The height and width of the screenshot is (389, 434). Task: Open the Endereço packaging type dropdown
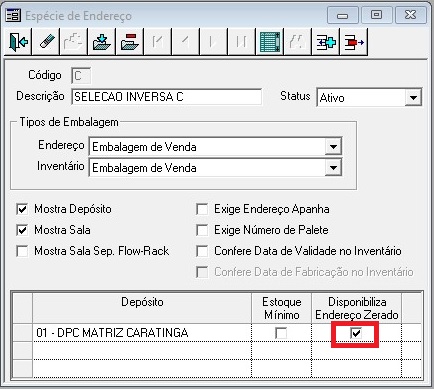click(333, 147)
